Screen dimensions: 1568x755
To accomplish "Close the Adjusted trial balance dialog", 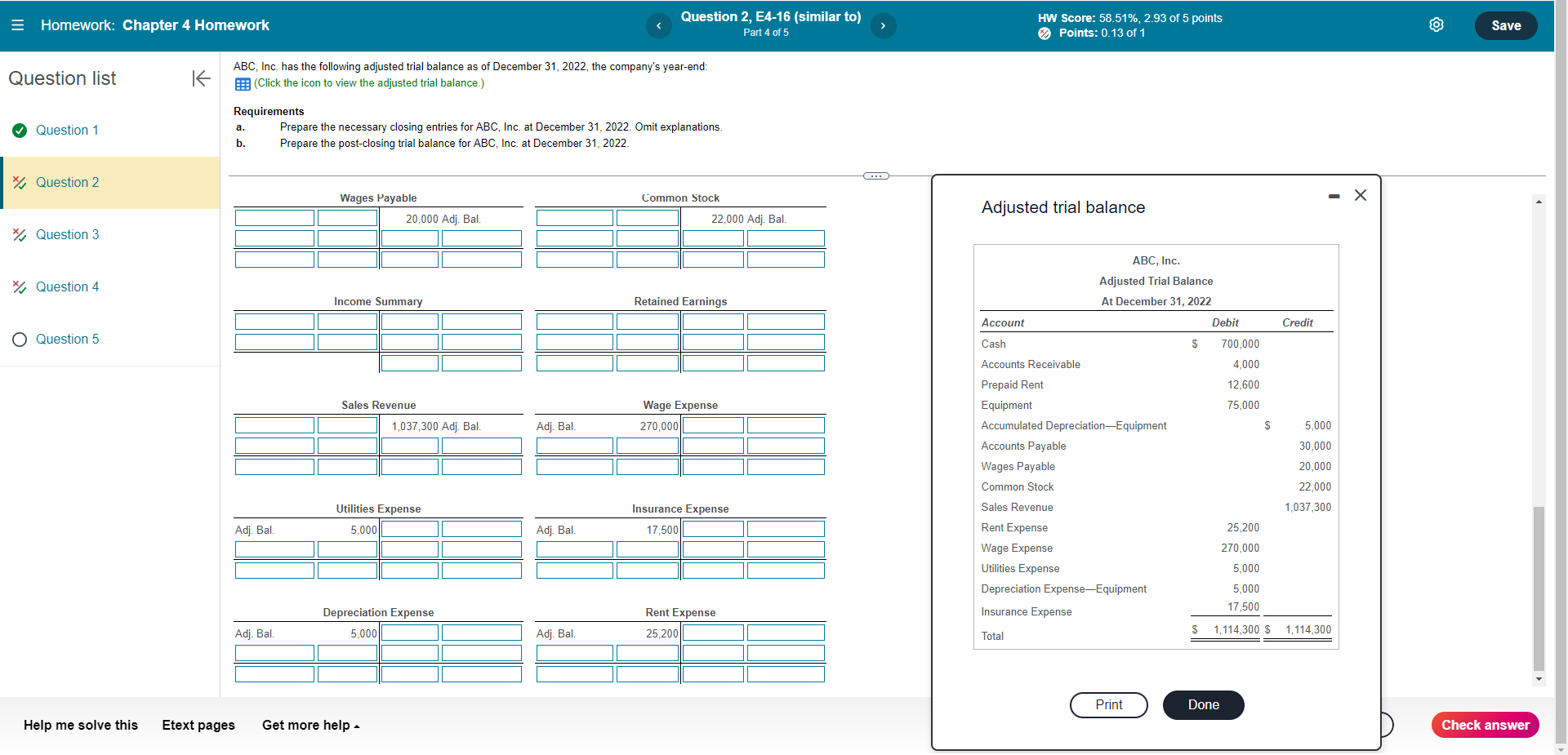I will click(1361, 195).
